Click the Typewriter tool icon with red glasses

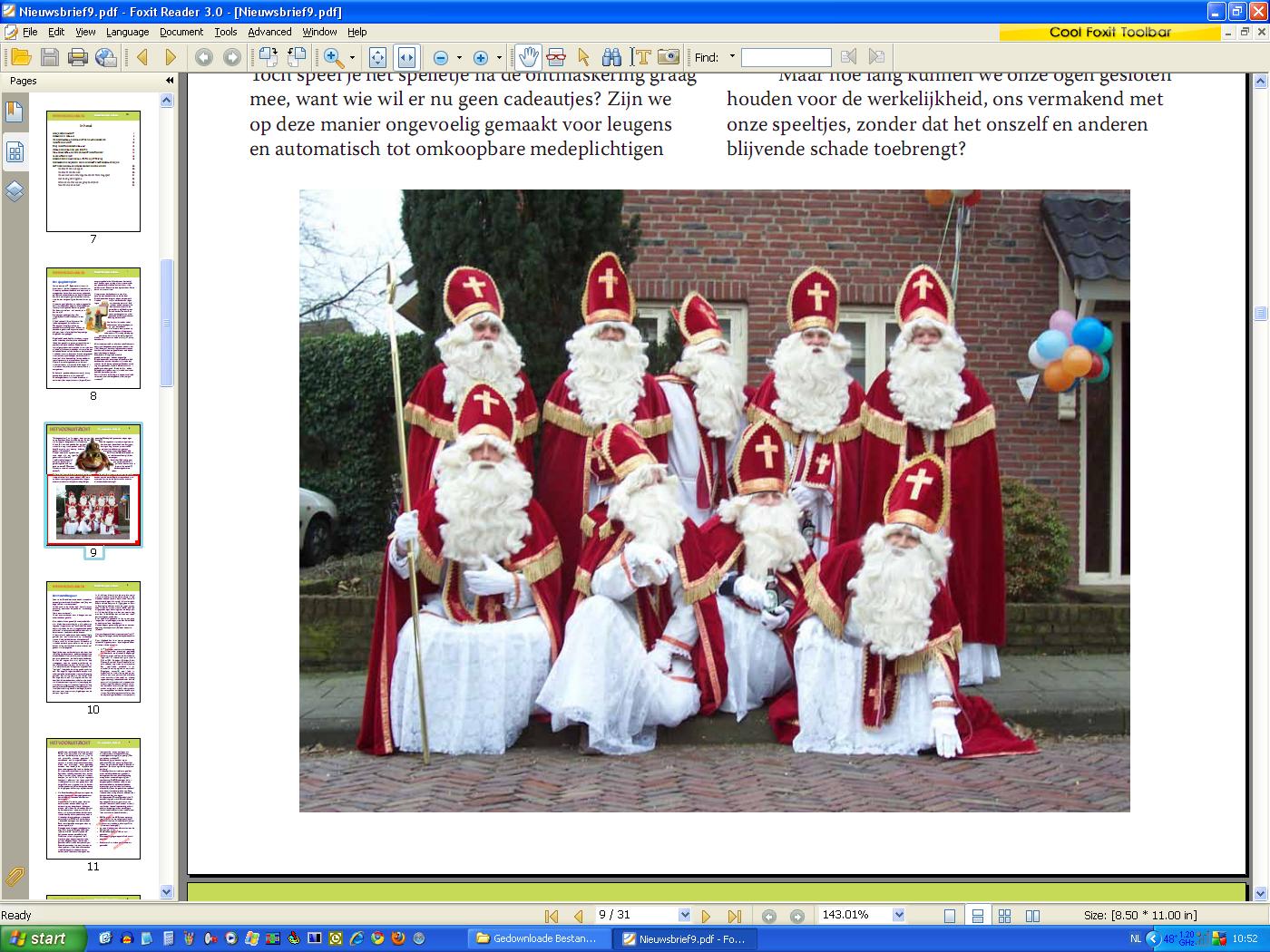[x=556, y=57]
